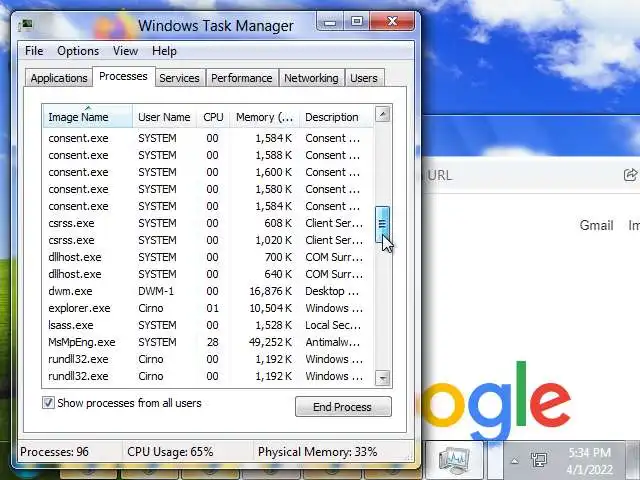The image size is (640, 480).
Task: Select dllhost.exe row using 640 K
Action: tap(208, 274)
